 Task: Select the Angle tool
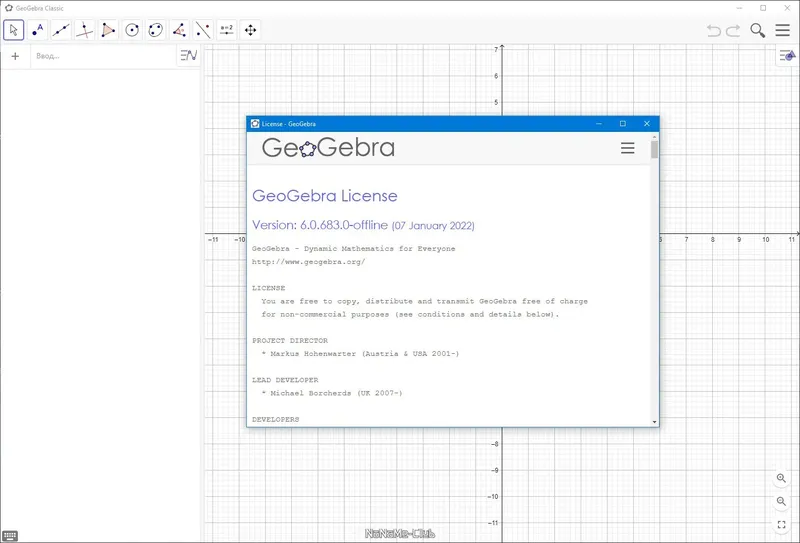(179, 30)
